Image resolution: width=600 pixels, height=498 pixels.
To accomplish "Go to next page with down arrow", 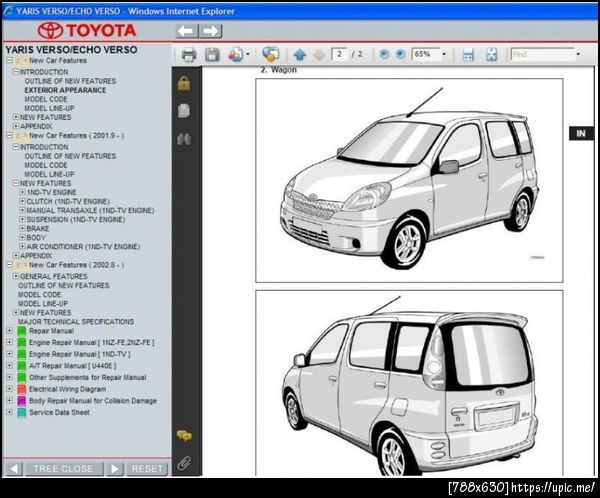I will 319,55.
